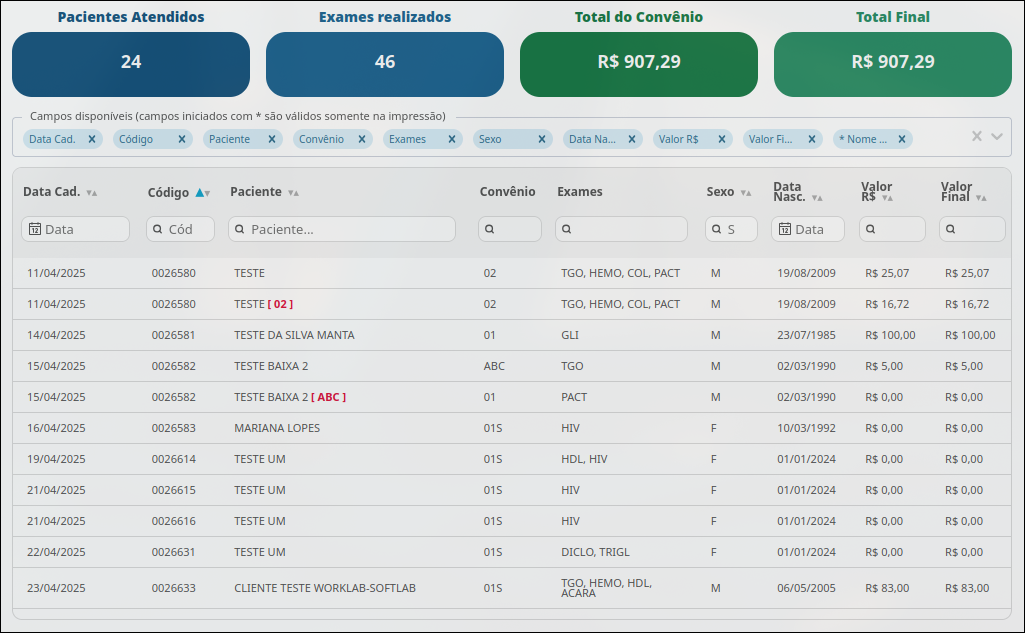
Task: Open calendar in Data Cad. filter
Action: pos(35,229)
